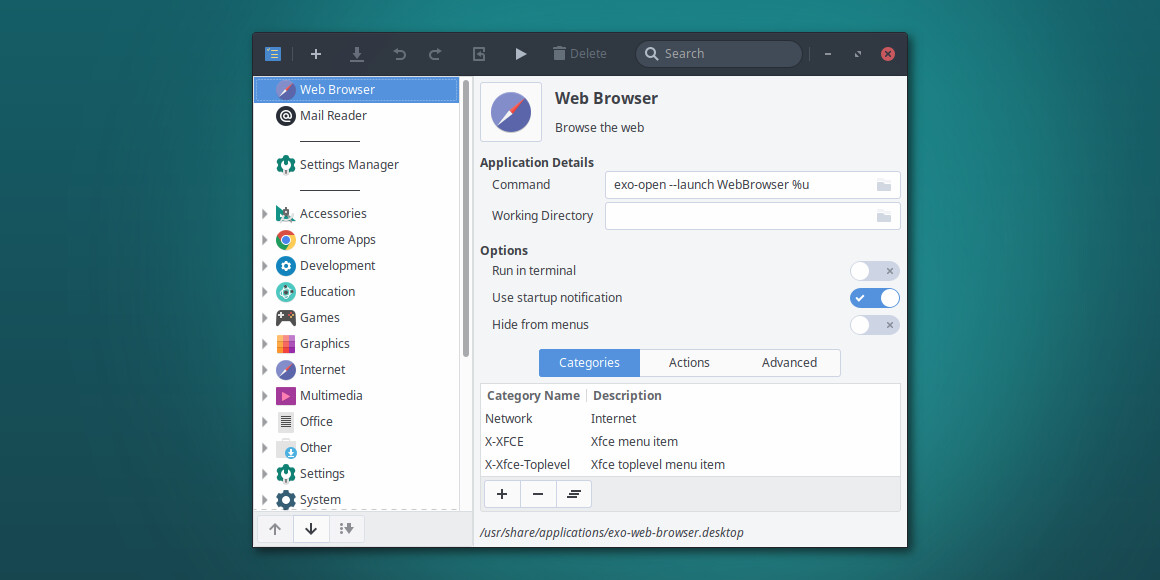Switch to the Actions tab
Image resolution: width=1160 pixels, height=580 pixels.
pos(689,363)
